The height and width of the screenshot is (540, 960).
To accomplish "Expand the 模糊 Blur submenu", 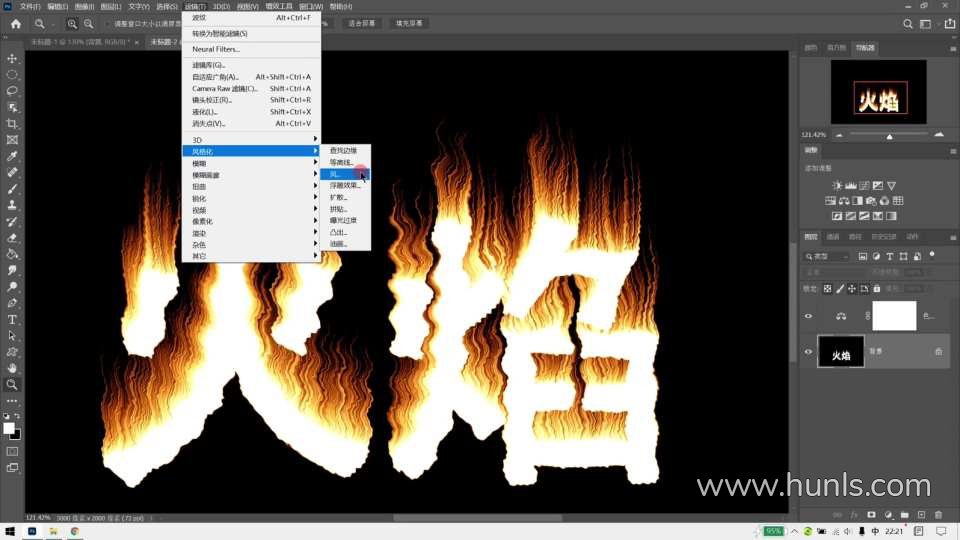I will pyautogui.click(x=251, y=163).
